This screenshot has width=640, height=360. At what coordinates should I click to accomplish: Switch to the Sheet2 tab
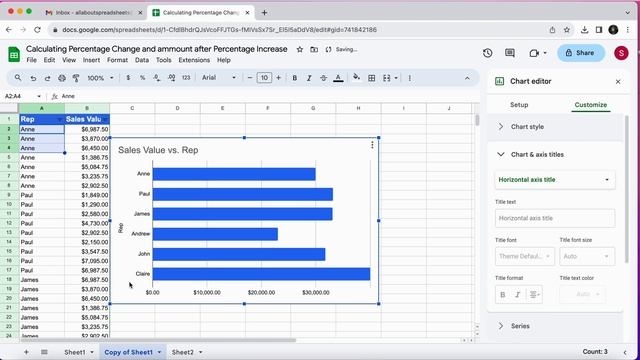(x=182, y=352)
